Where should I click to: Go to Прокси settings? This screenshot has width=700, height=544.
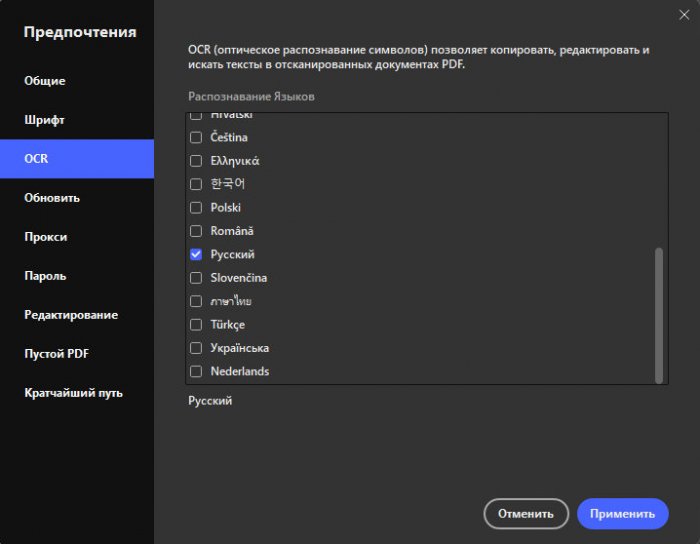coord(46,237)
